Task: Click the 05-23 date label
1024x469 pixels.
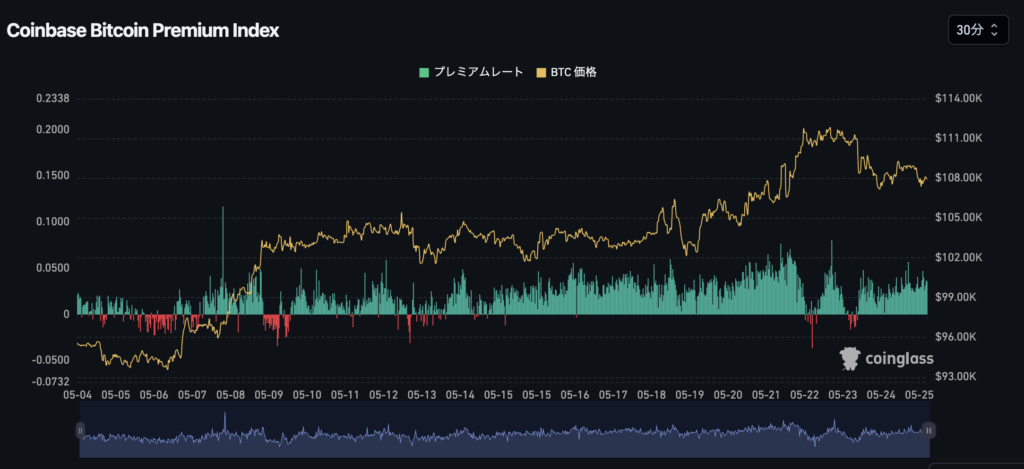Action: [842, 395]
